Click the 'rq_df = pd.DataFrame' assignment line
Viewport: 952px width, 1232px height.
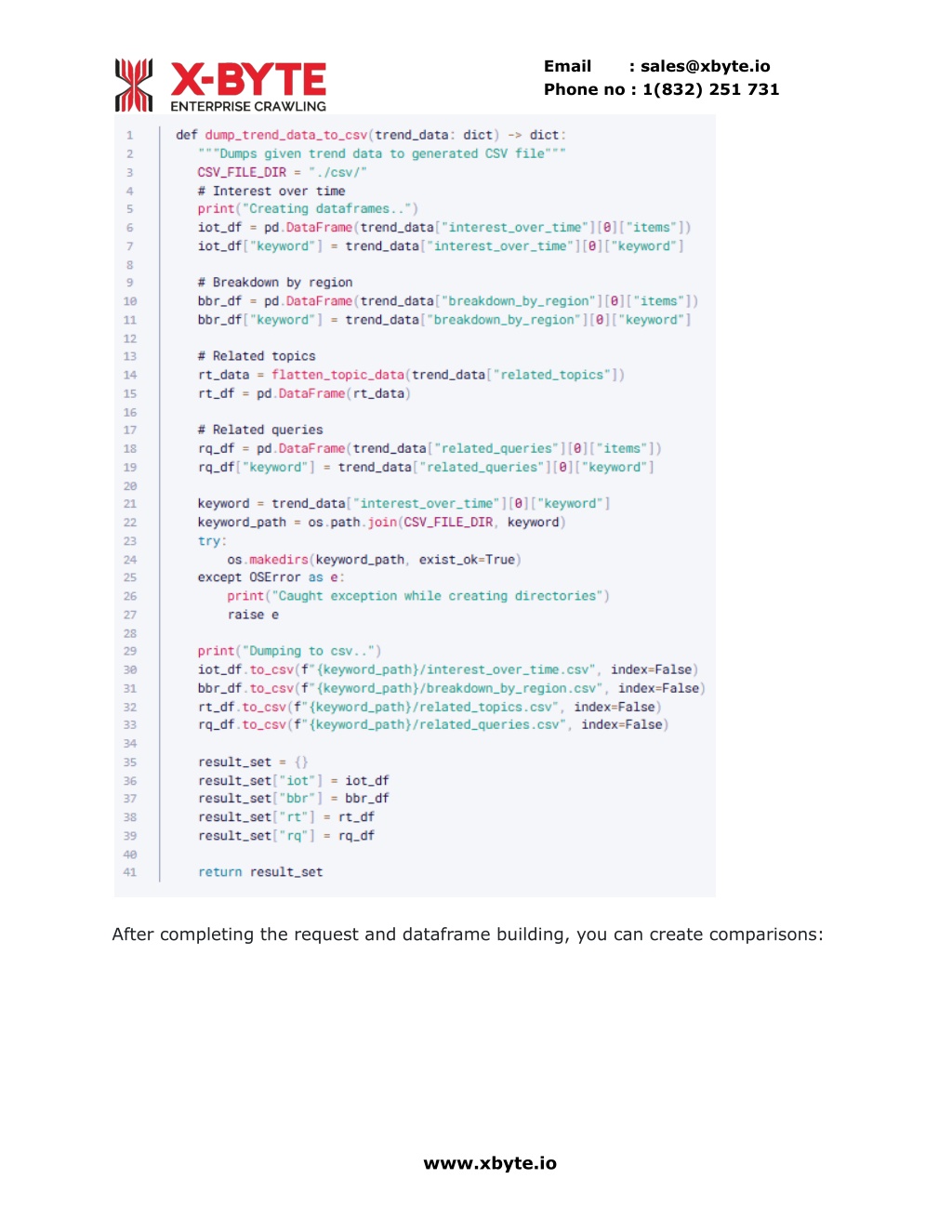tap(430, 448)
